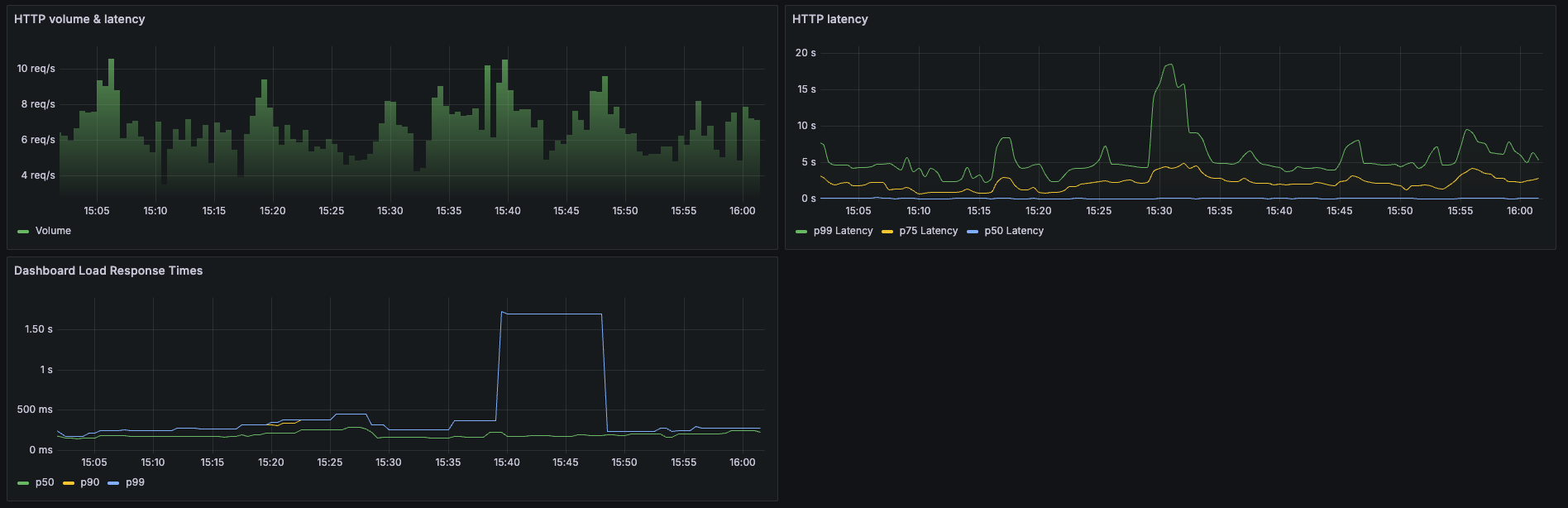Click the green p50 swatch in Dashboard Load legend
The height and width of the screenshot is (508, 1568).
pyautogui.click(x=23, y=483)
